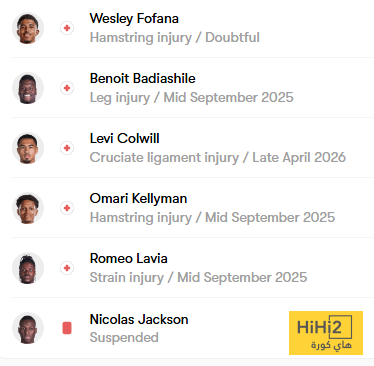Click the injury cross icon beside Wesley Fofana
This screenshot has width=374, height=366.
coord(67,28)
